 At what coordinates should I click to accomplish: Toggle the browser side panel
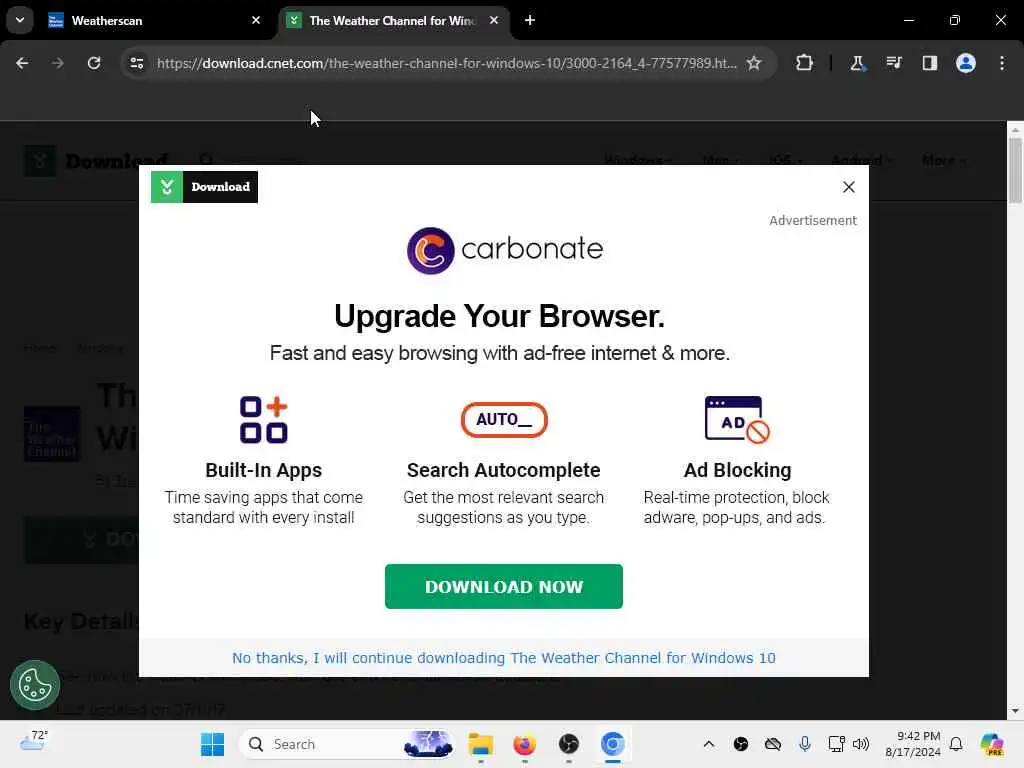(x=929, y=63)
